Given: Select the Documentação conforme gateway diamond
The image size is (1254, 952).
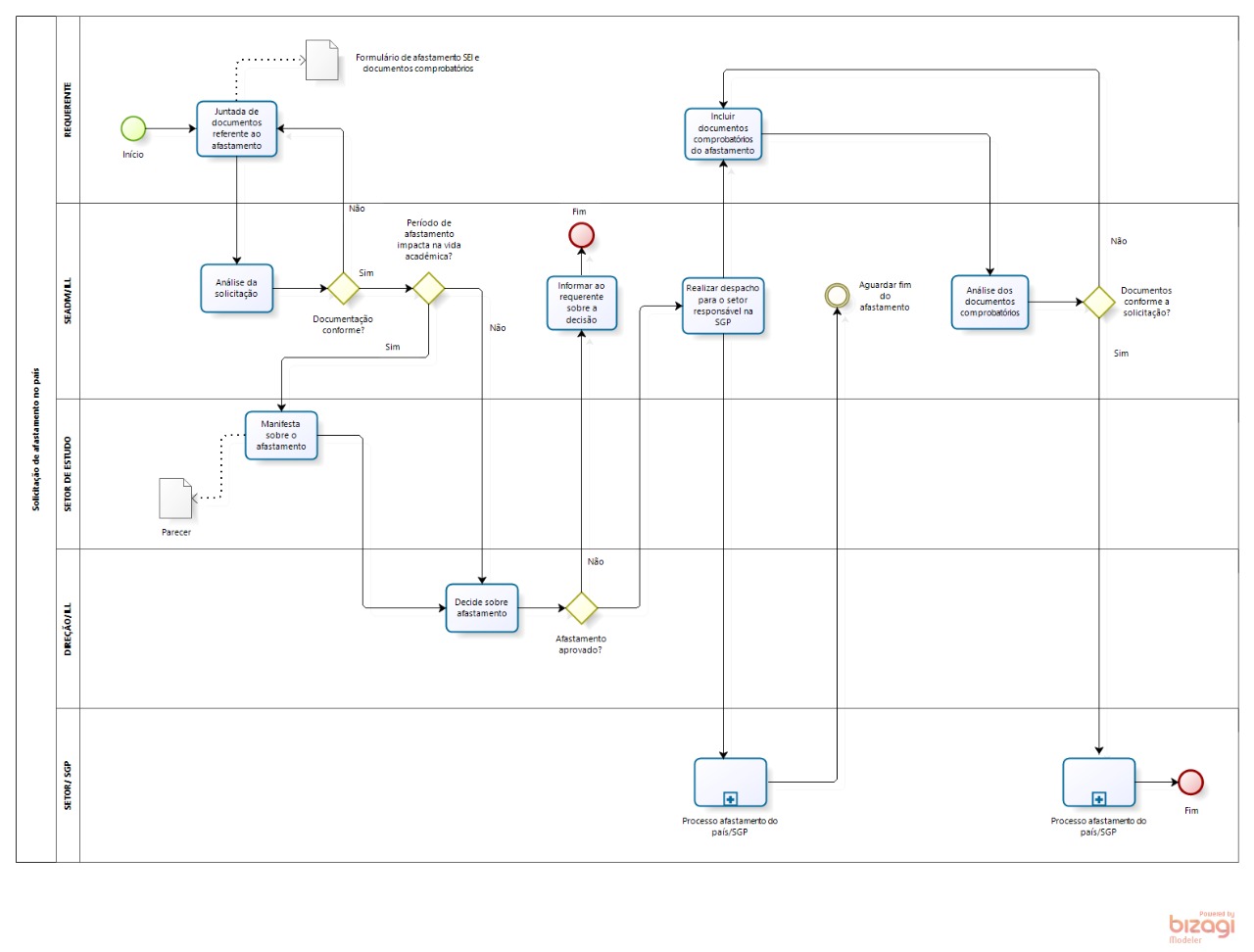Looking at the screenshot, I should point(343,288).
